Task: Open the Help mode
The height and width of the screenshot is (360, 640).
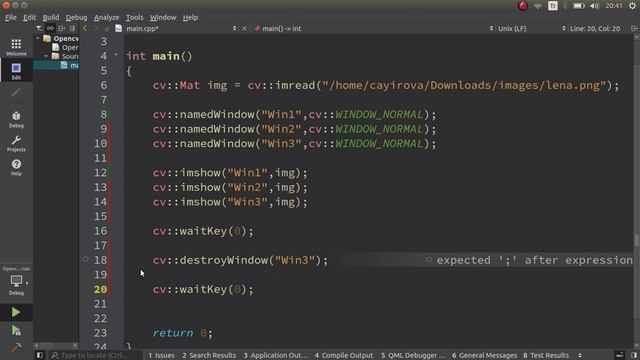Action: coord(16,167)
